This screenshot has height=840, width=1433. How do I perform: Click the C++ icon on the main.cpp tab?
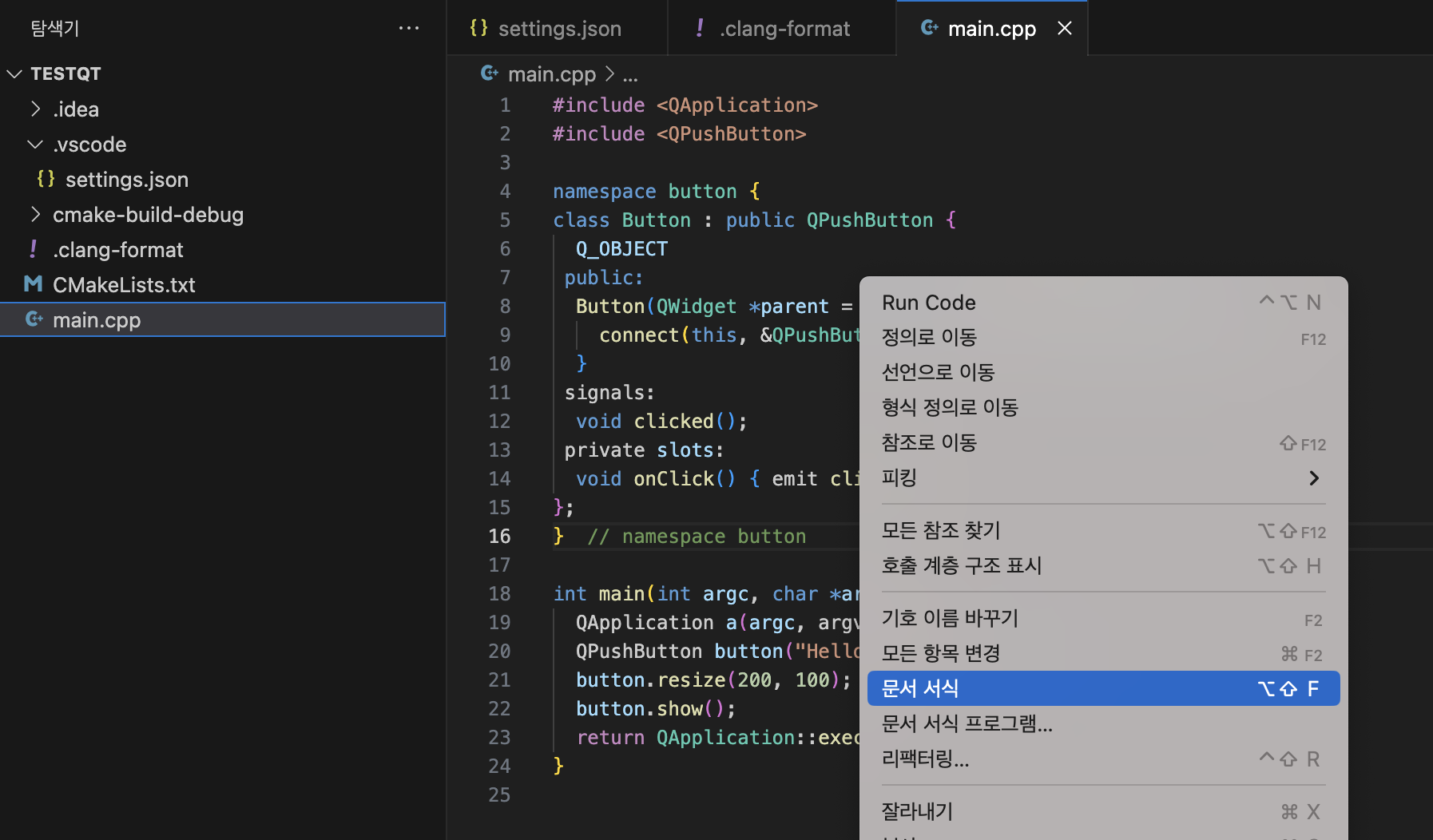(929, 28)
